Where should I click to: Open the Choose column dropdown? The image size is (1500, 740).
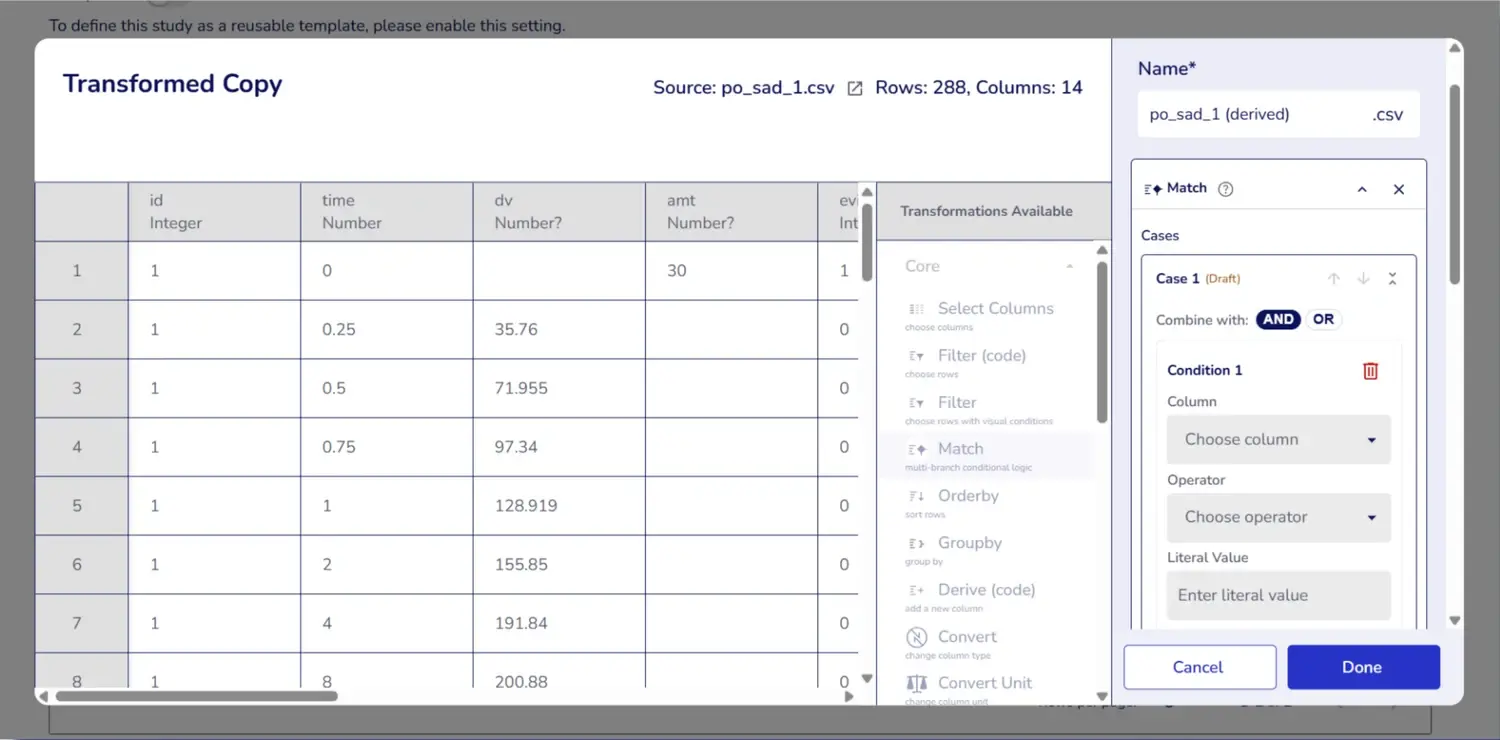1279,439
